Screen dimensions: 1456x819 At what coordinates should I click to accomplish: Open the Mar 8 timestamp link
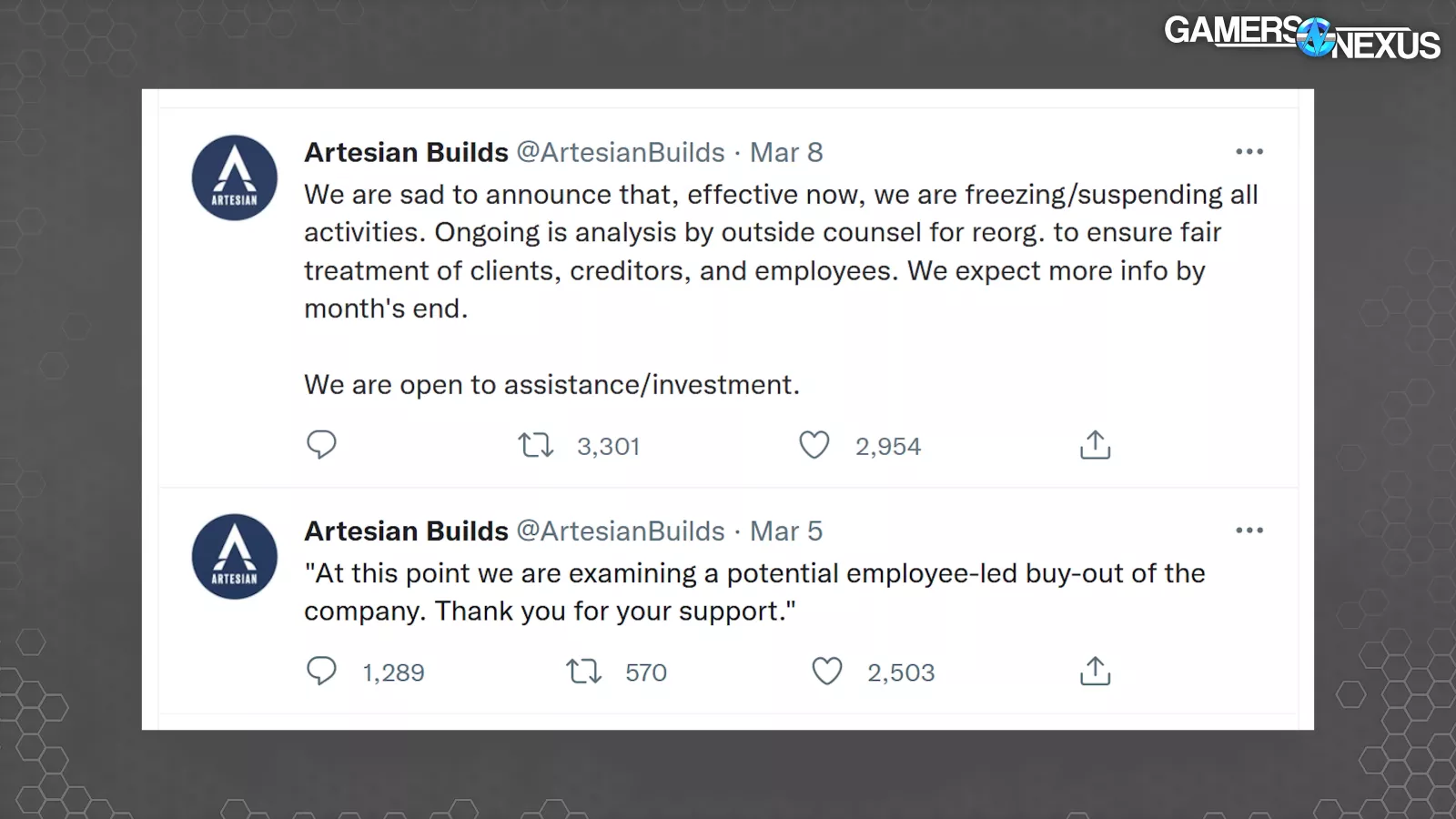pyautogui.click(x=786, y=153)
